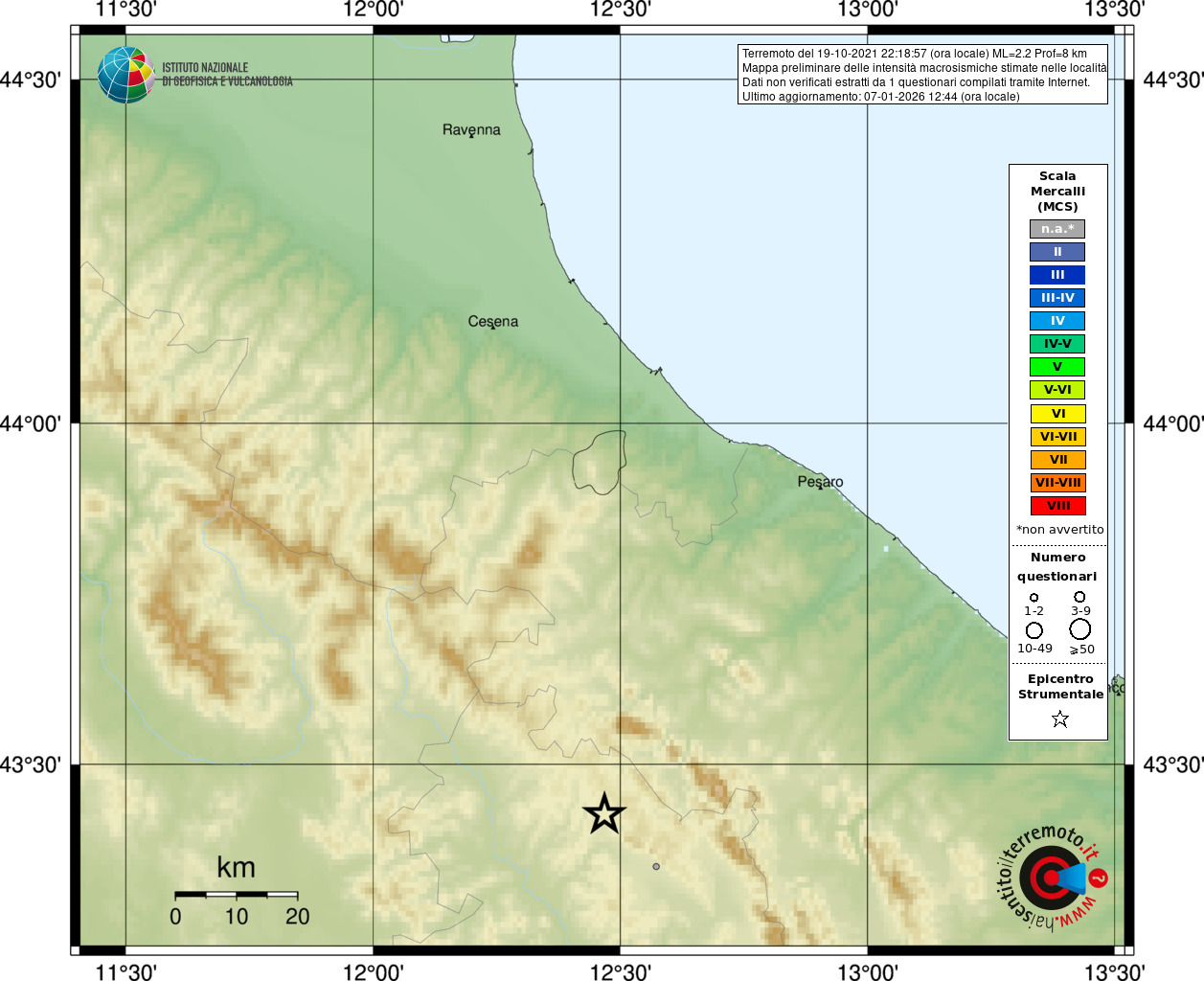The image size is (1204, 981).
Task: Select the gray n.a. intensity swatch
Action: pyautogui.click(x=1057, y=229)
